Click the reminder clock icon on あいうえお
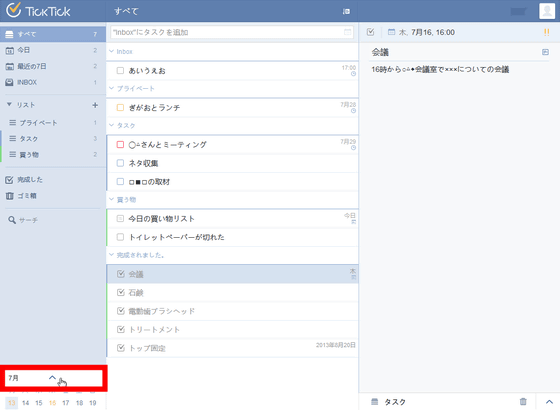560x410 pixels. [x=353, y=74]
